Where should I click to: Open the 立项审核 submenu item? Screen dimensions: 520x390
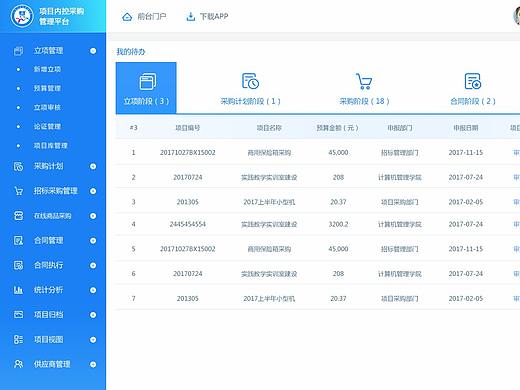tap(47, 107)
